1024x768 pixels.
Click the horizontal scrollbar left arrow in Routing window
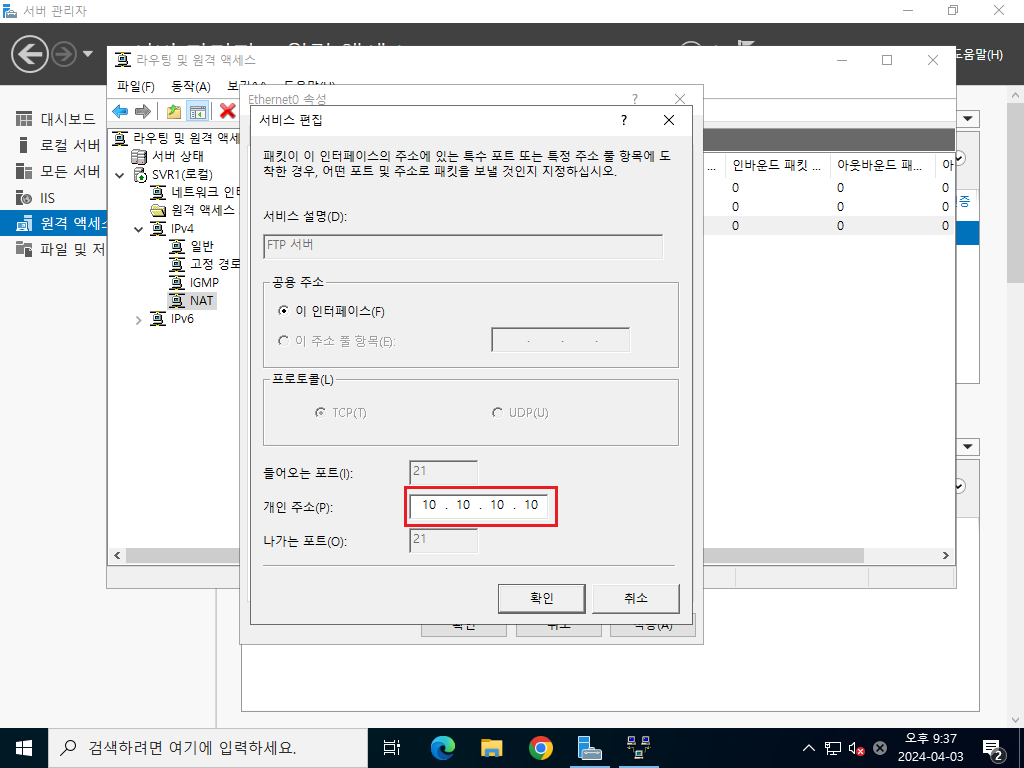118,556
